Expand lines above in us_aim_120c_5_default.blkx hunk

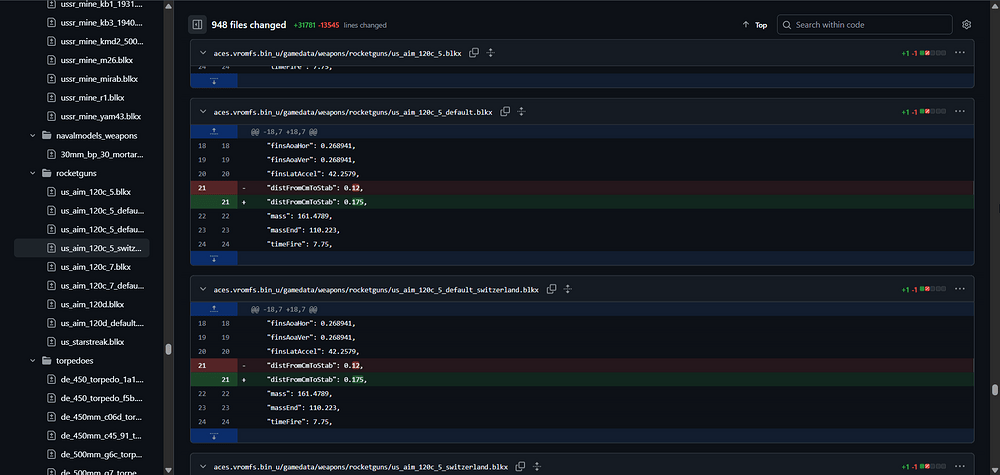(x=213, y=131)
